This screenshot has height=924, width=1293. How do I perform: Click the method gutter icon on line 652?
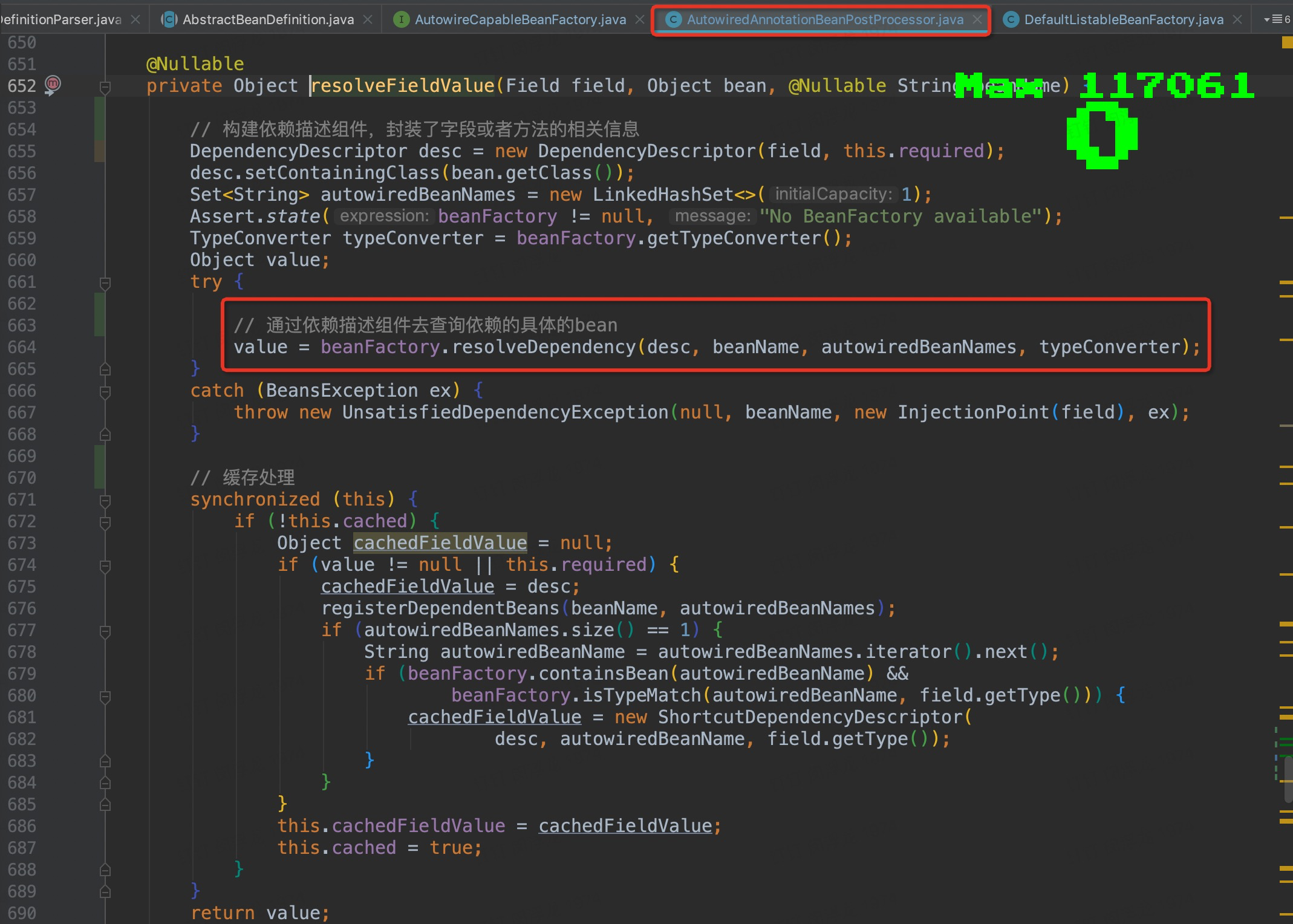[x=53, y=84]
